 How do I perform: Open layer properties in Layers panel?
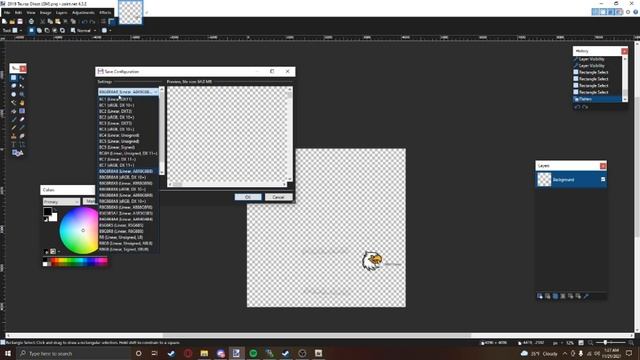[x=586, y=296]
